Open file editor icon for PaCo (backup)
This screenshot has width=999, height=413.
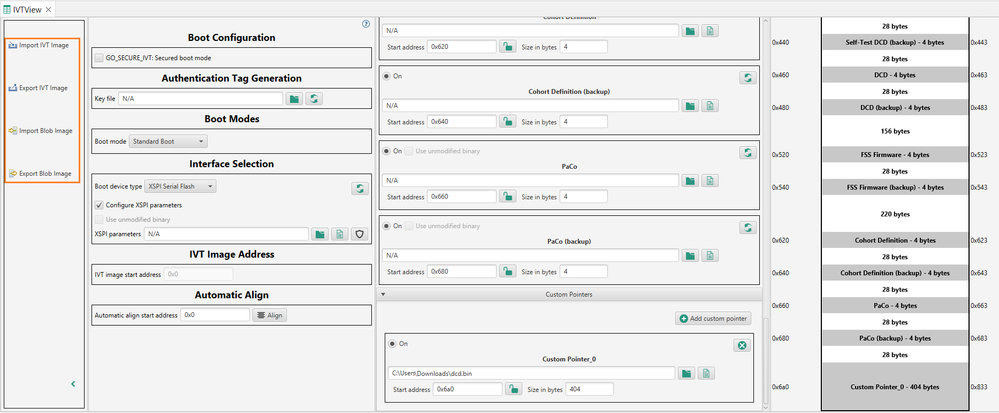coord(710,256)
